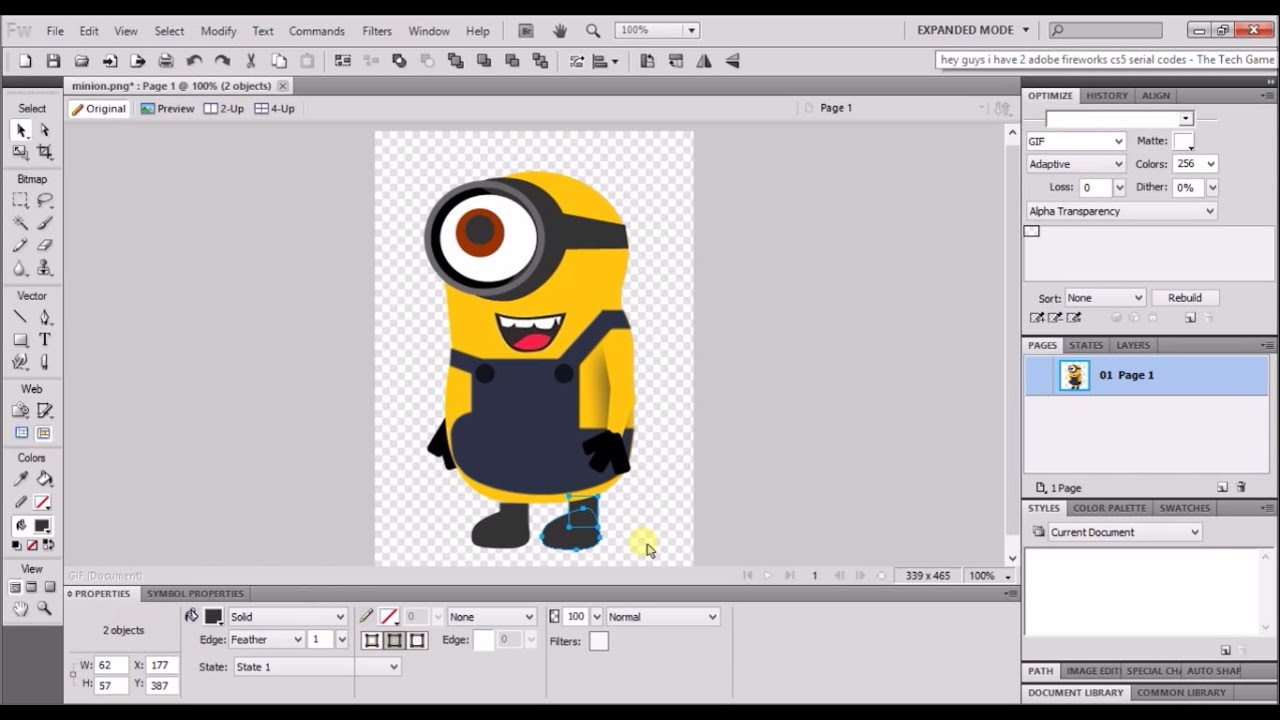Select the Text tool
This screenshot has height=720, width=1280.
pyautogui.click(x=44, y=340)
